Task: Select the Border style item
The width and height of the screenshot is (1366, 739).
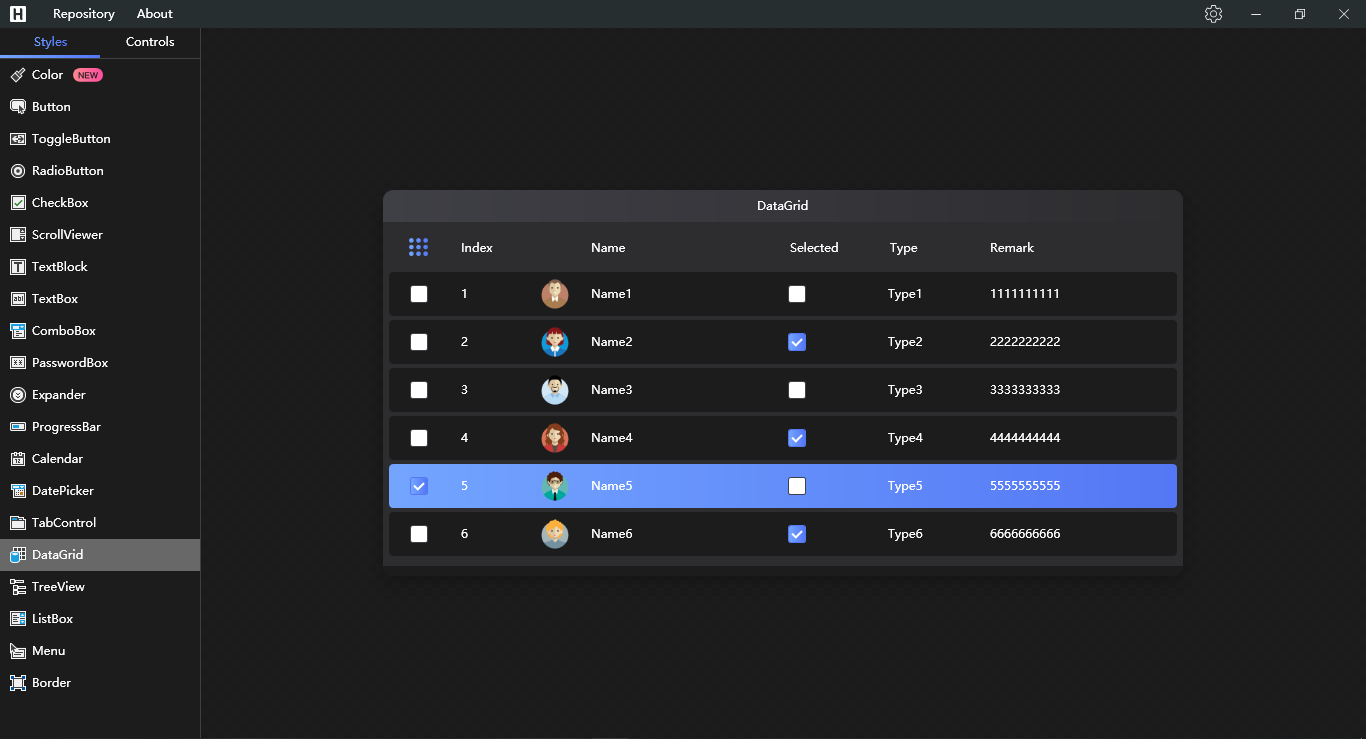Action: click(x=51, y=682)
